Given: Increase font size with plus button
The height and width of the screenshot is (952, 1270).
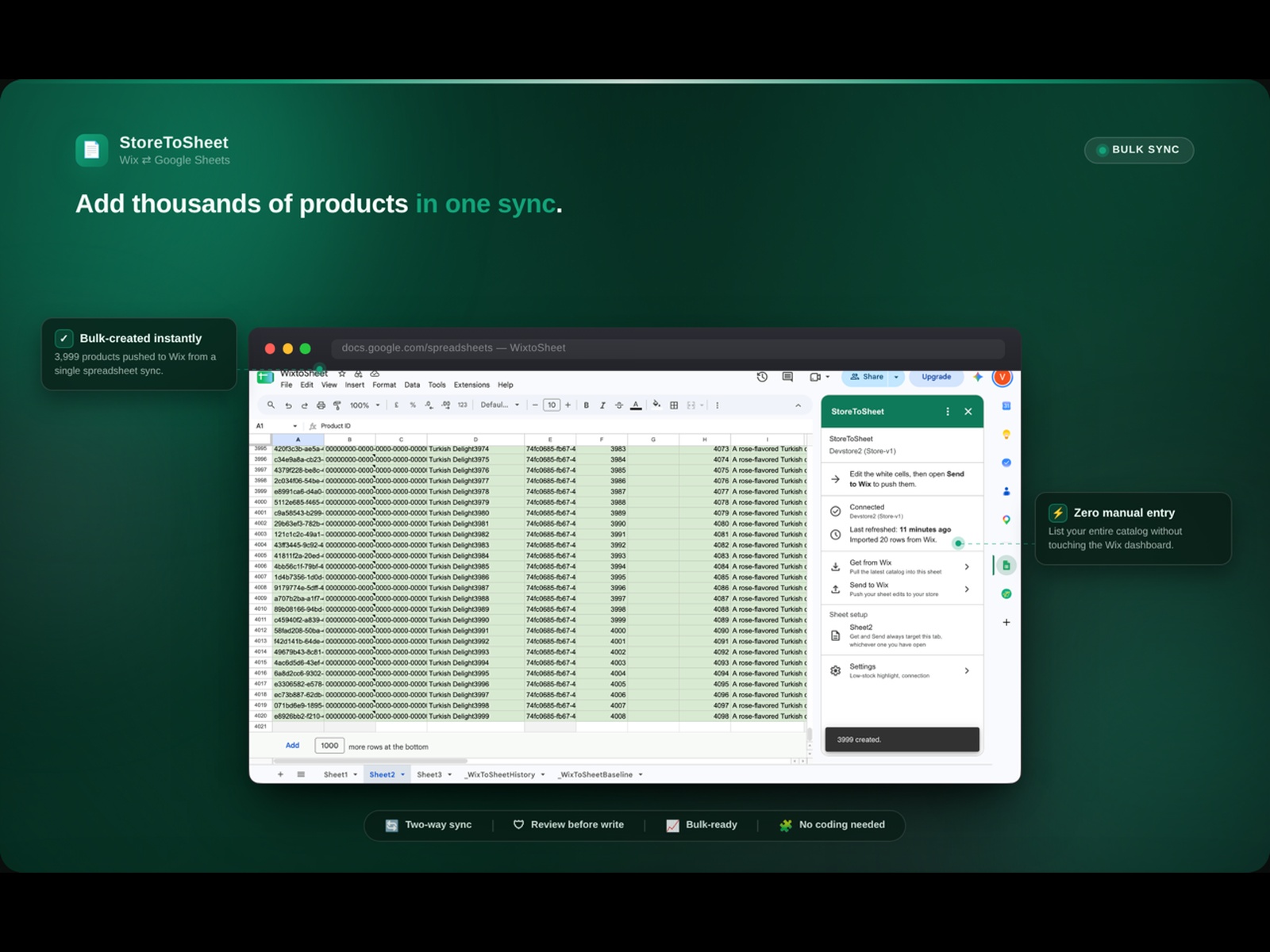Looking at the screenshot, I should pyautogui.click(x=568, y=405).
